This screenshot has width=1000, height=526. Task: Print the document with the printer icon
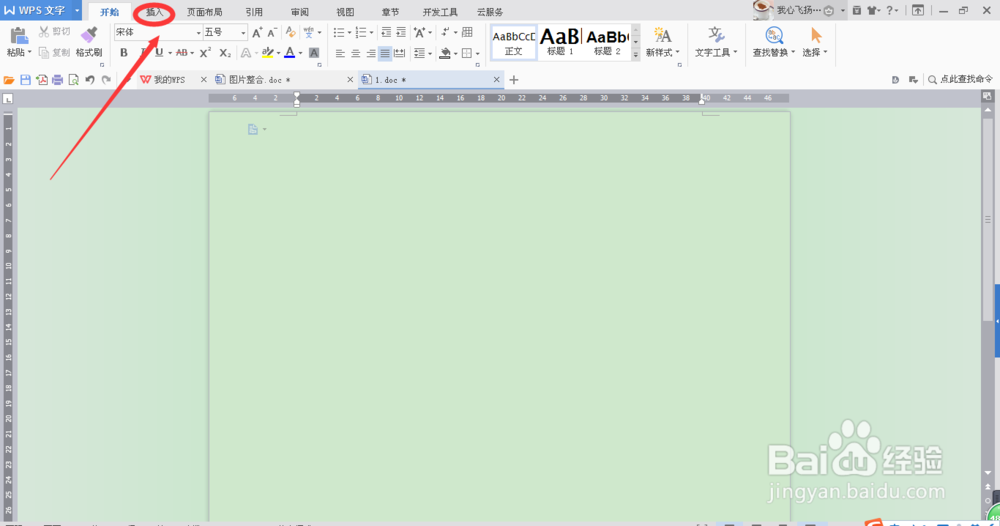click(57, 80)
